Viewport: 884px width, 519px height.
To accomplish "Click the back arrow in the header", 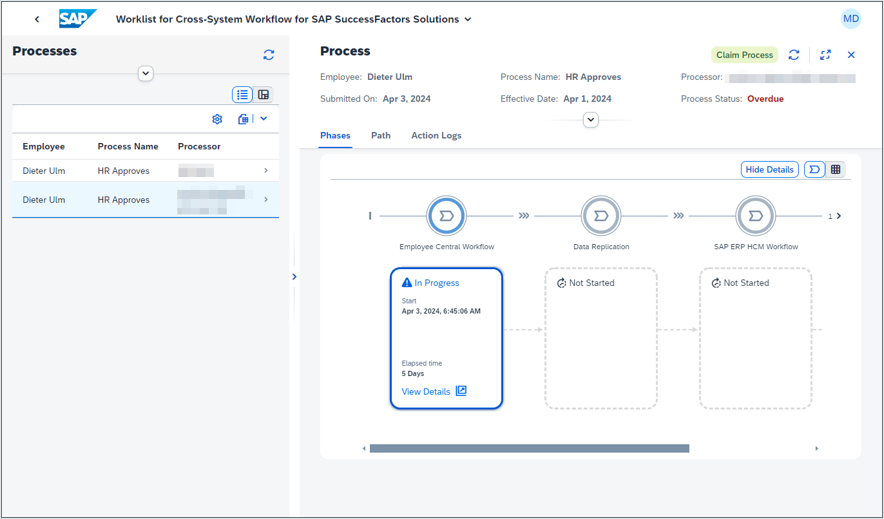I will coord(37,19).
